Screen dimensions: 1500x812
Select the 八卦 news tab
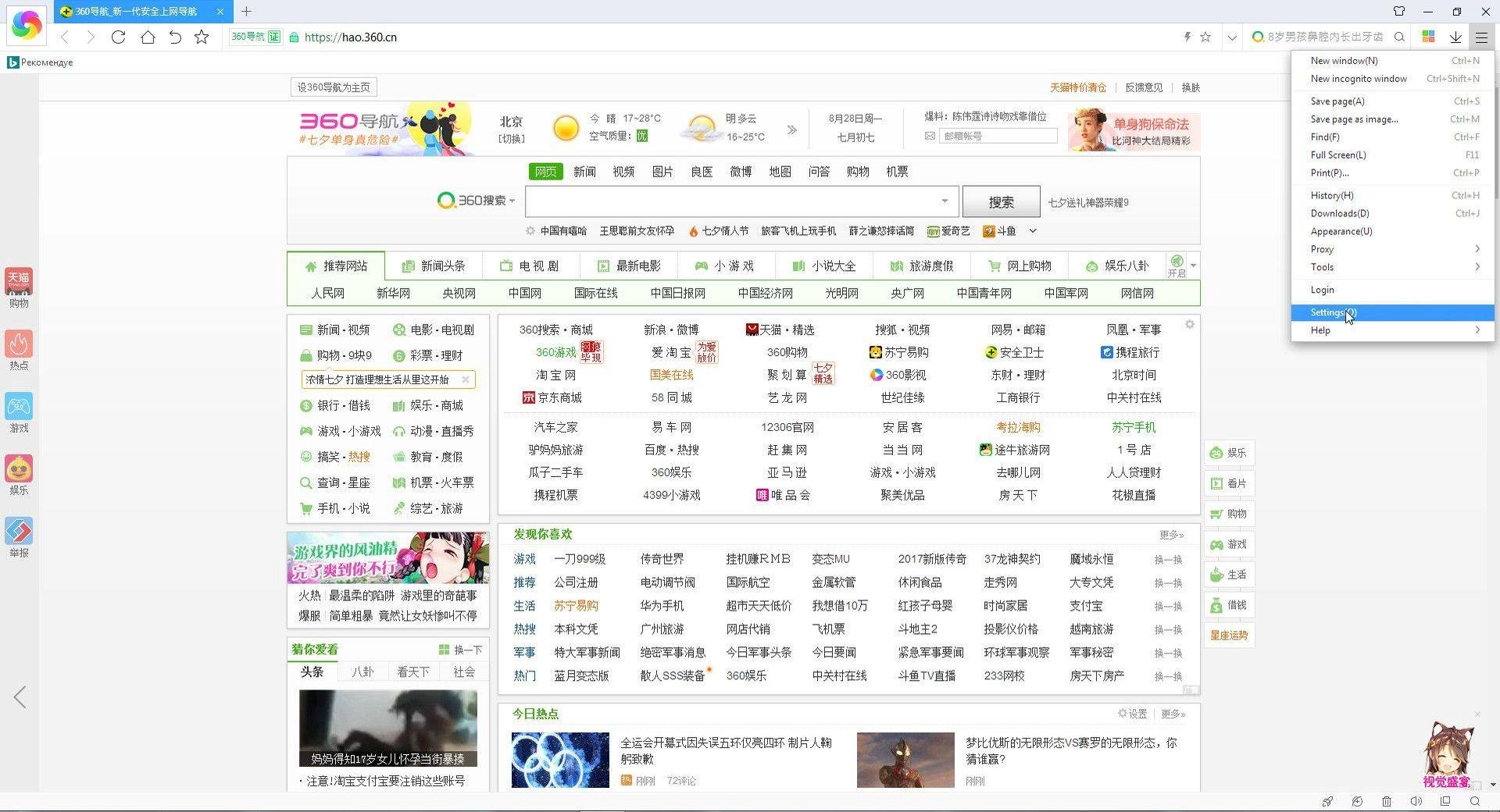362,671
